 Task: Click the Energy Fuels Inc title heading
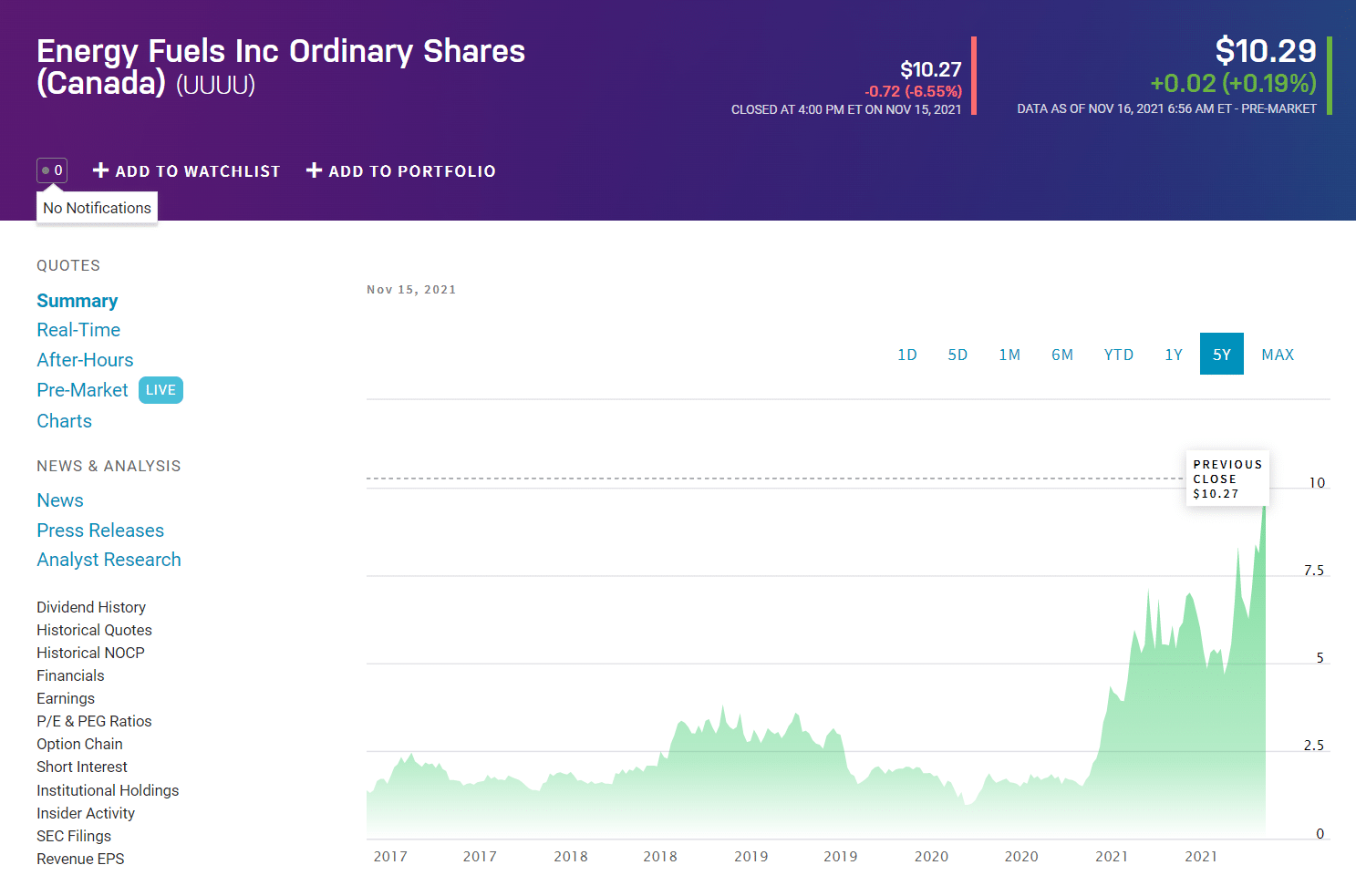(x=281, y=67)
